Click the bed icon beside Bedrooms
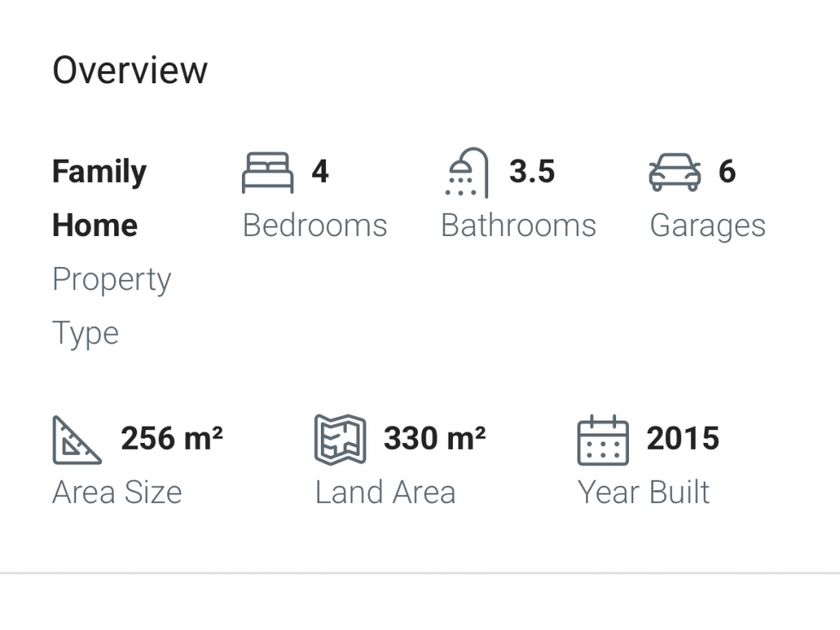The height and width of the screenshot is (630, 840). point(268,172)
